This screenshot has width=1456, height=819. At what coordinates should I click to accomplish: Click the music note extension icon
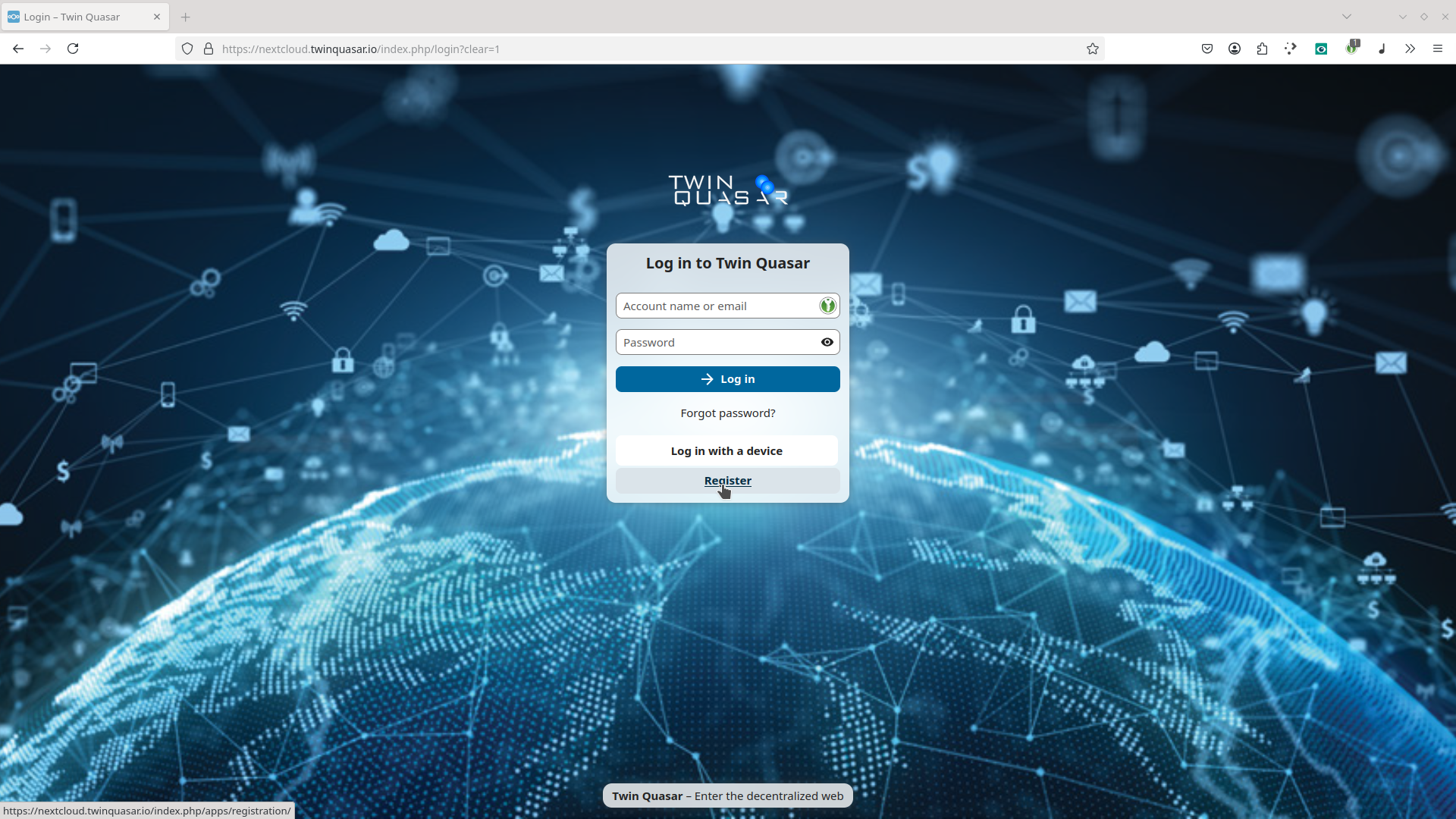[x=1382, y=49]
